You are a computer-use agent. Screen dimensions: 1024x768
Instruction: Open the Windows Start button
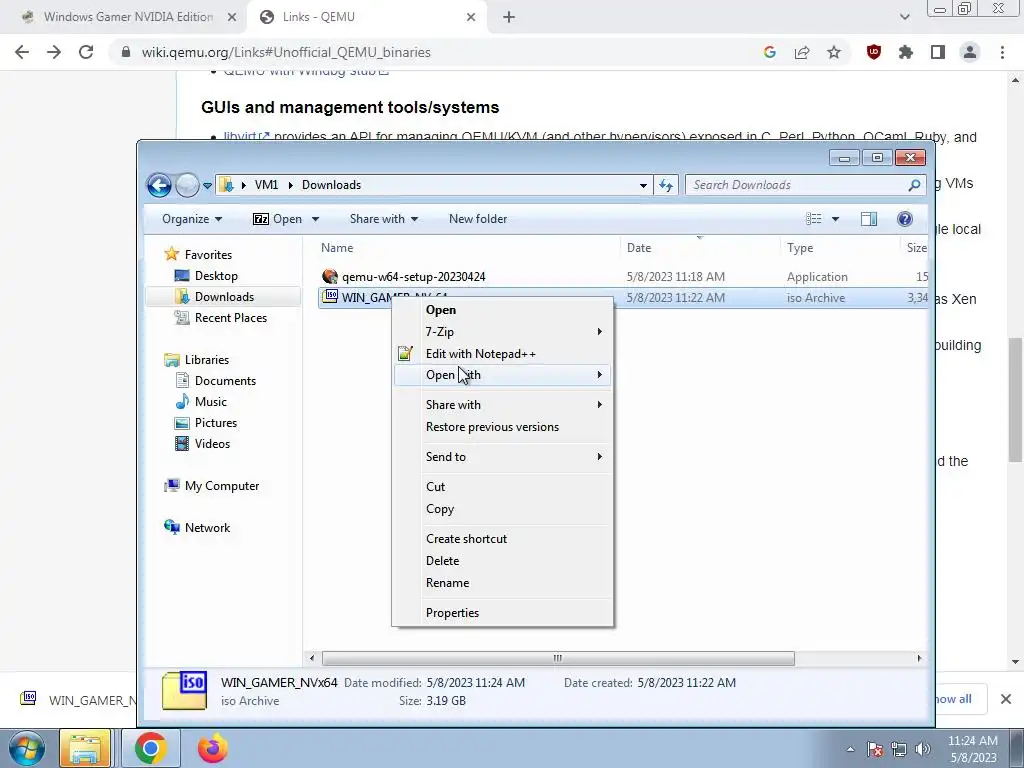(x=27, y=748)
